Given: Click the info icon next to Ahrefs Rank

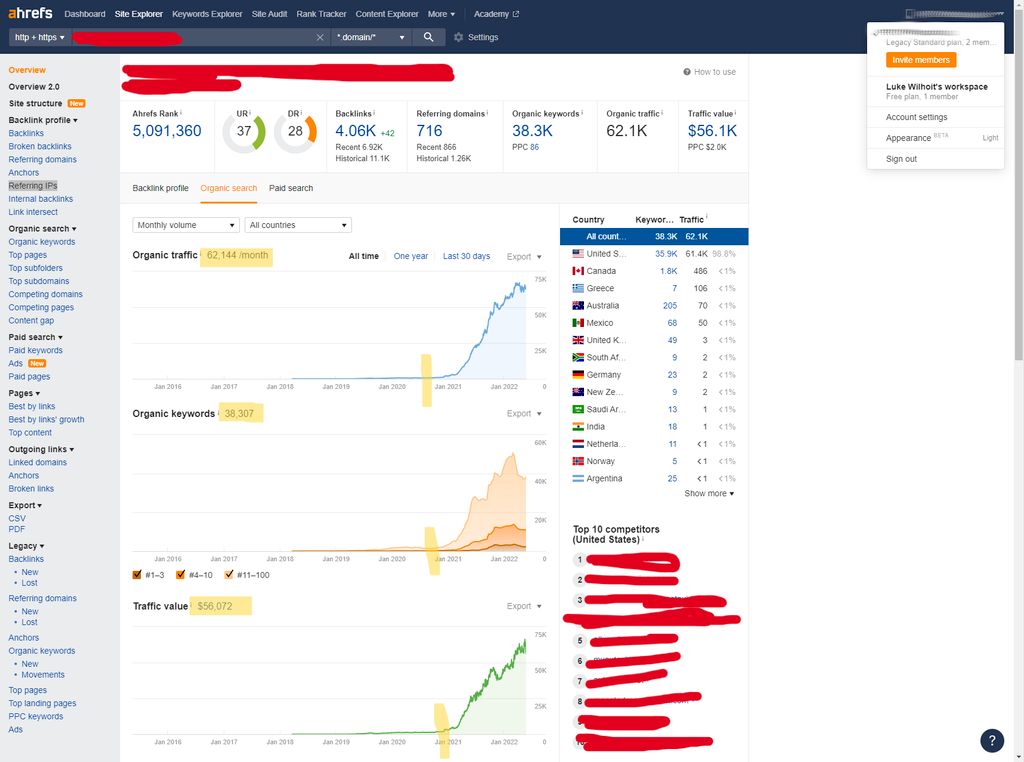Looking at the screenshot, I should point(181,113).
